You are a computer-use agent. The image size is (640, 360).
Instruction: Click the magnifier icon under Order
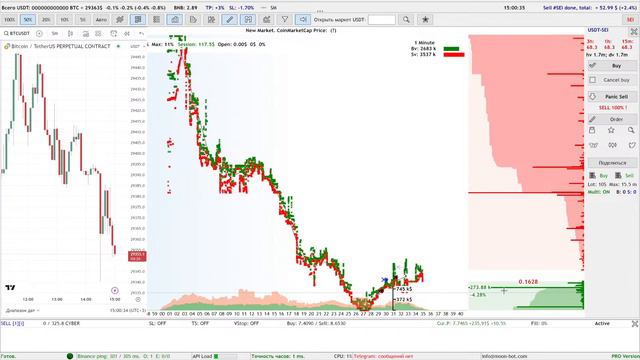[x=631, y=130]
